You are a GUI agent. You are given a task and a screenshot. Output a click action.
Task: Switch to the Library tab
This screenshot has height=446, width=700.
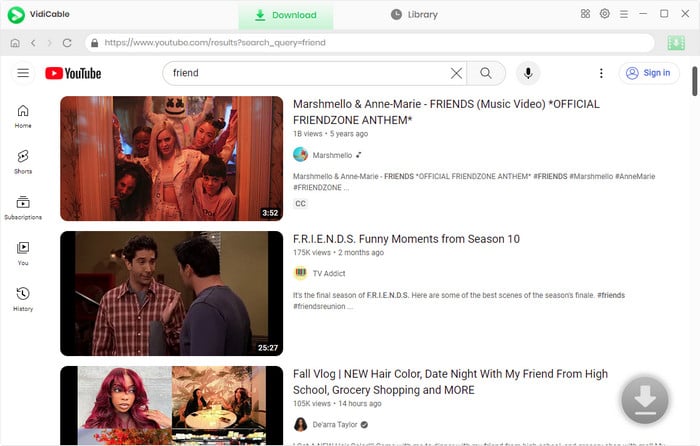(414, 15)
